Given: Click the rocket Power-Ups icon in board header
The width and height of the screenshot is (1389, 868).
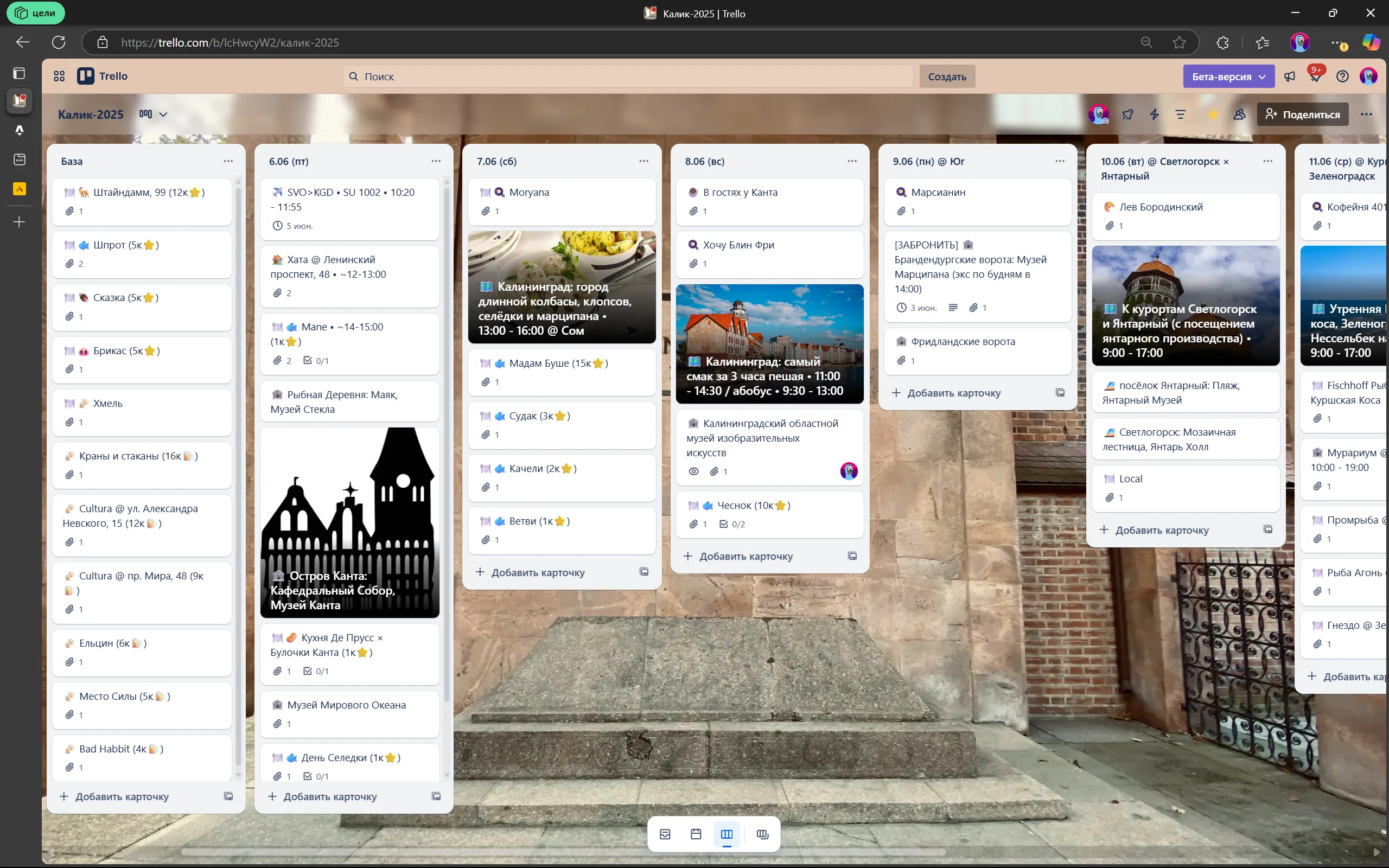Looking at the screenshot, I should pyautogui.click(x=1127, y=114).
